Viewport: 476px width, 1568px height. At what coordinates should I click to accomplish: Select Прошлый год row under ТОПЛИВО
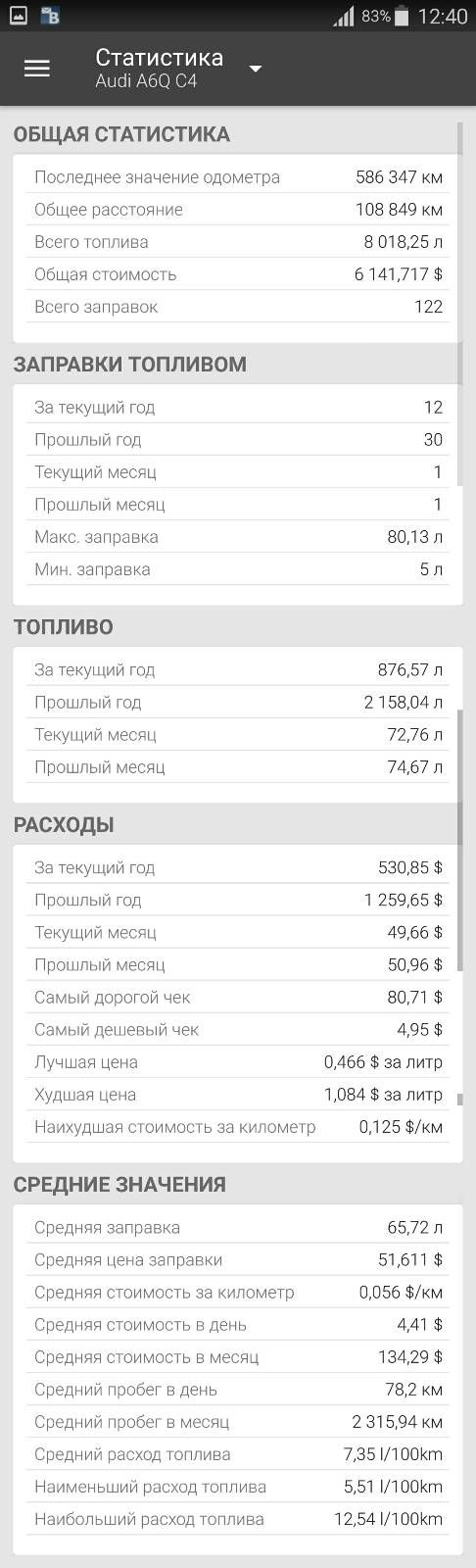click(x=238, y=703)
